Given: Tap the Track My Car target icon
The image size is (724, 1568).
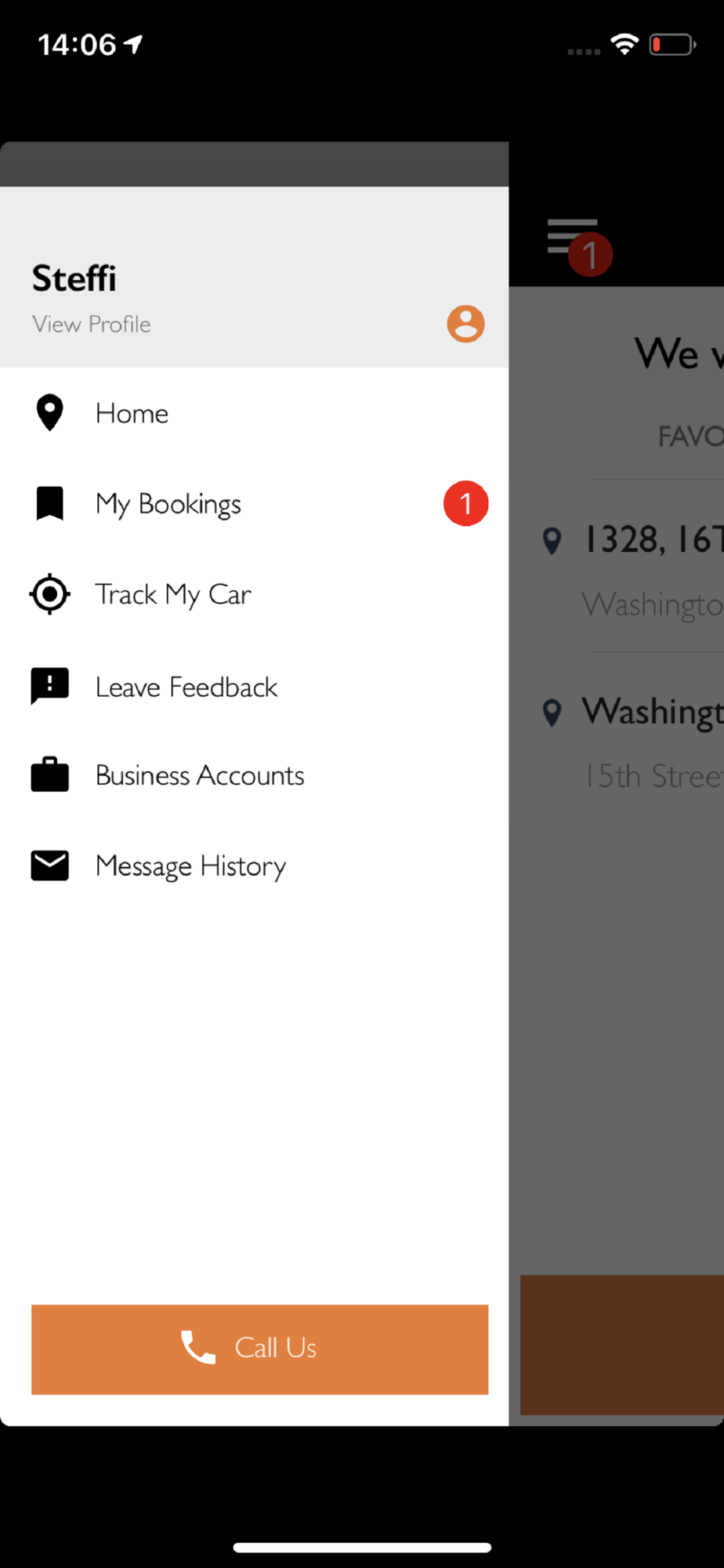Looking at the screenshot, I should click(49, 594).
